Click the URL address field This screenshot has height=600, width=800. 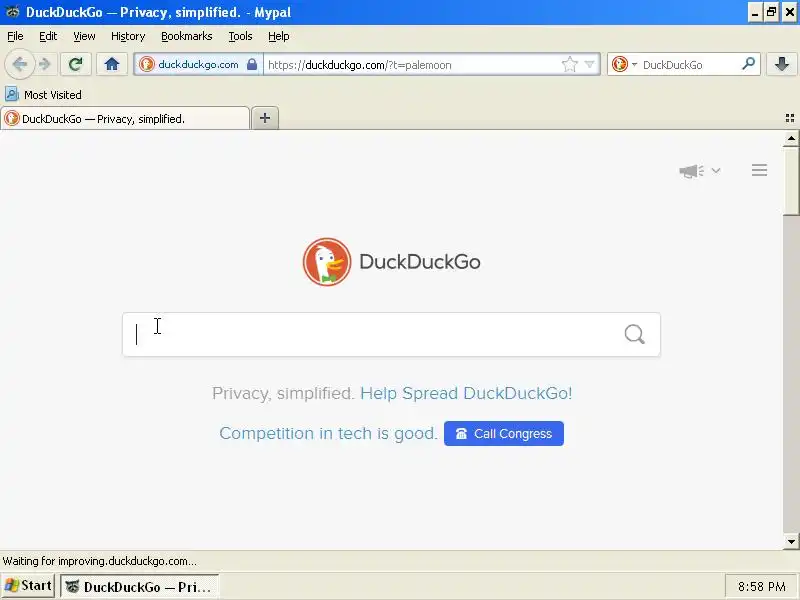[411, 65]
